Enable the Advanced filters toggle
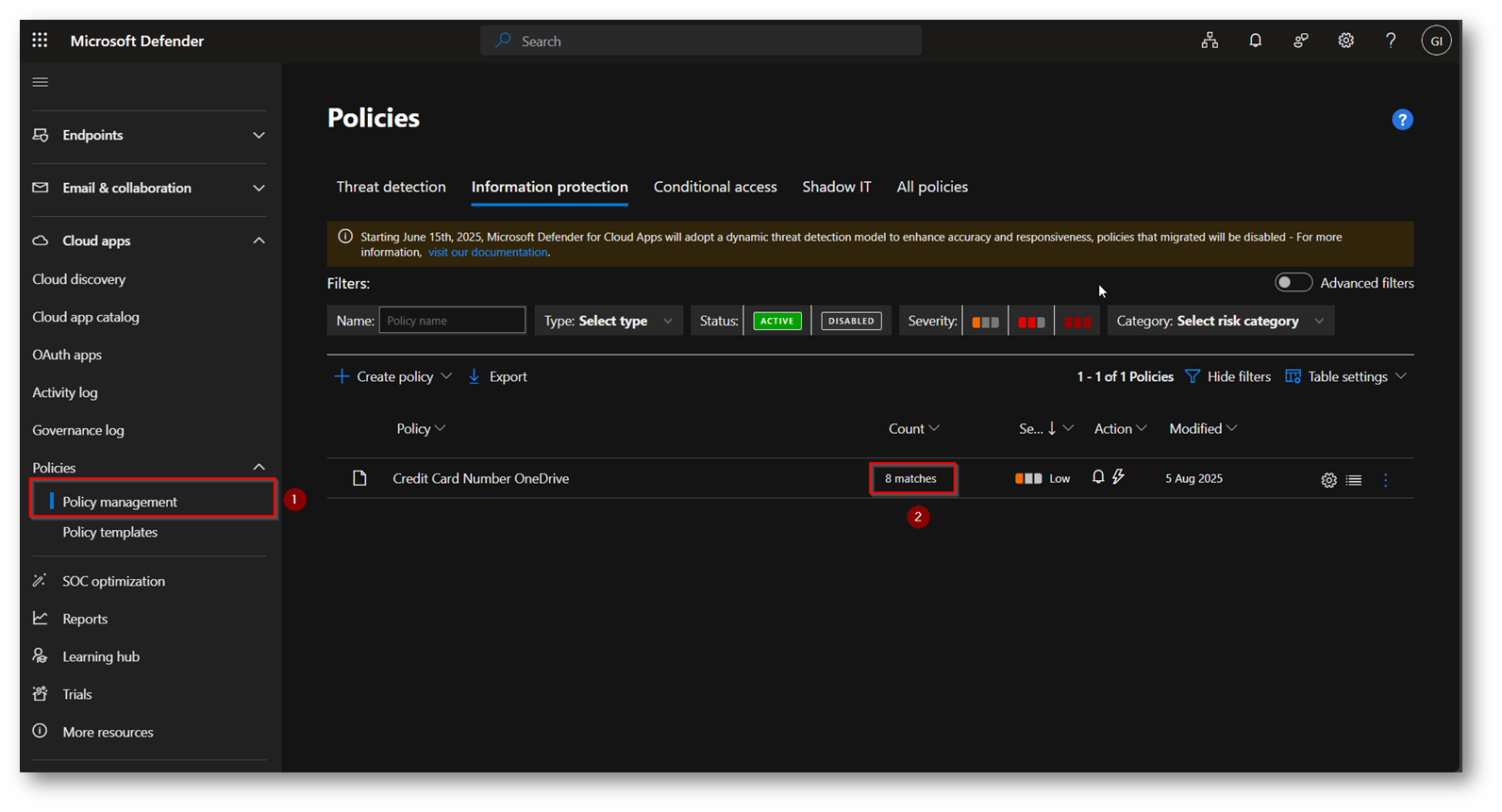 pyautogui.click(x=1293, y=283)
